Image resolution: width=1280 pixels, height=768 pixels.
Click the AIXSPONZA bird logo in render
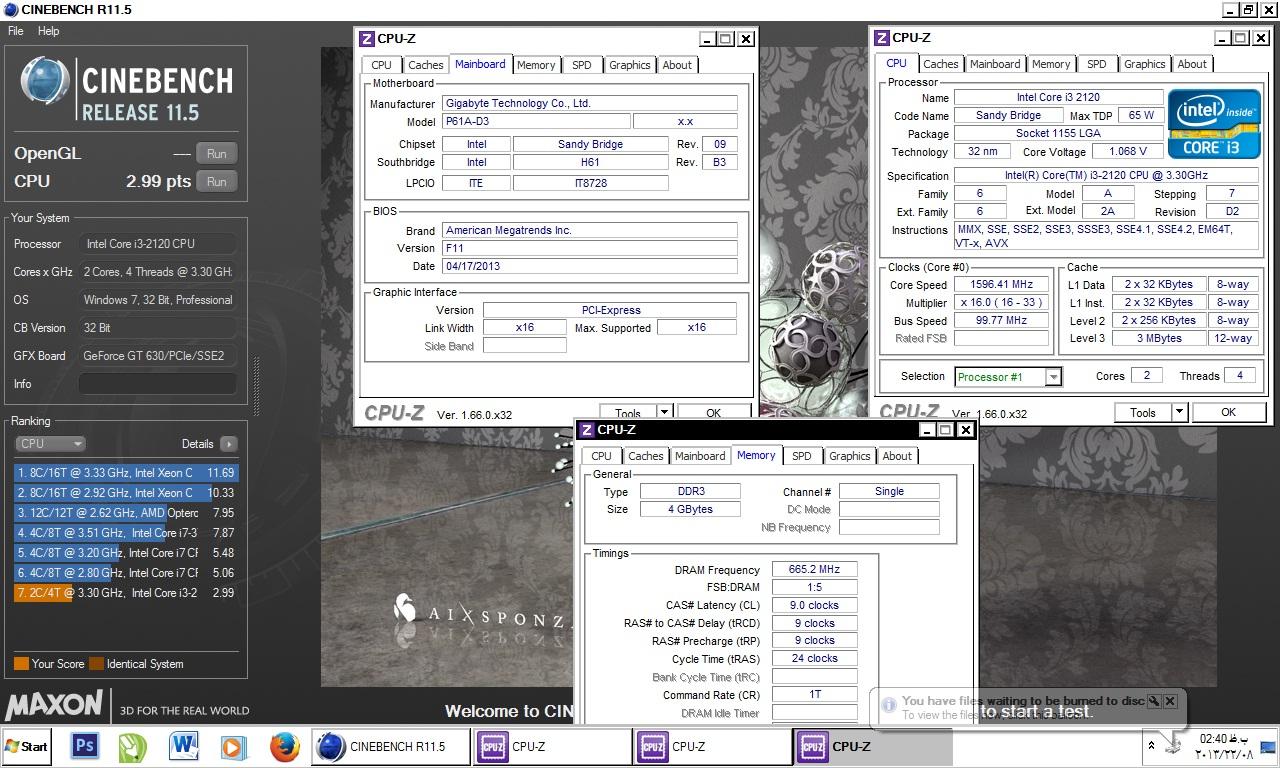click(x=406, y=607)
